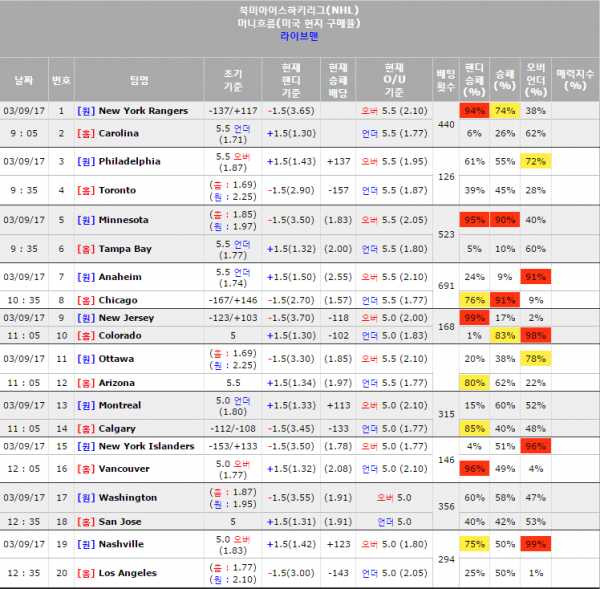Select the Carolina team name
This screenshot has width=600, height=589.
(x=119, y=134)
